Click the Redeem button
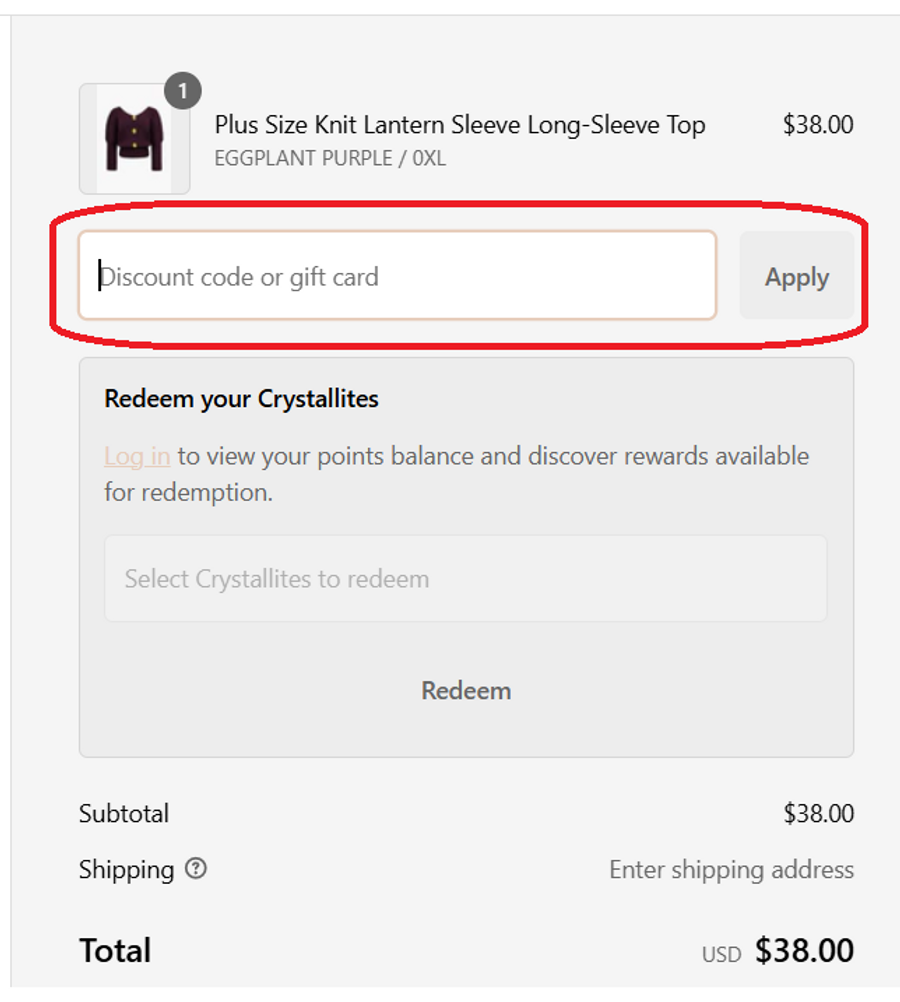The height and width of the screenshot is (1002, 900). tap(466, 691)
